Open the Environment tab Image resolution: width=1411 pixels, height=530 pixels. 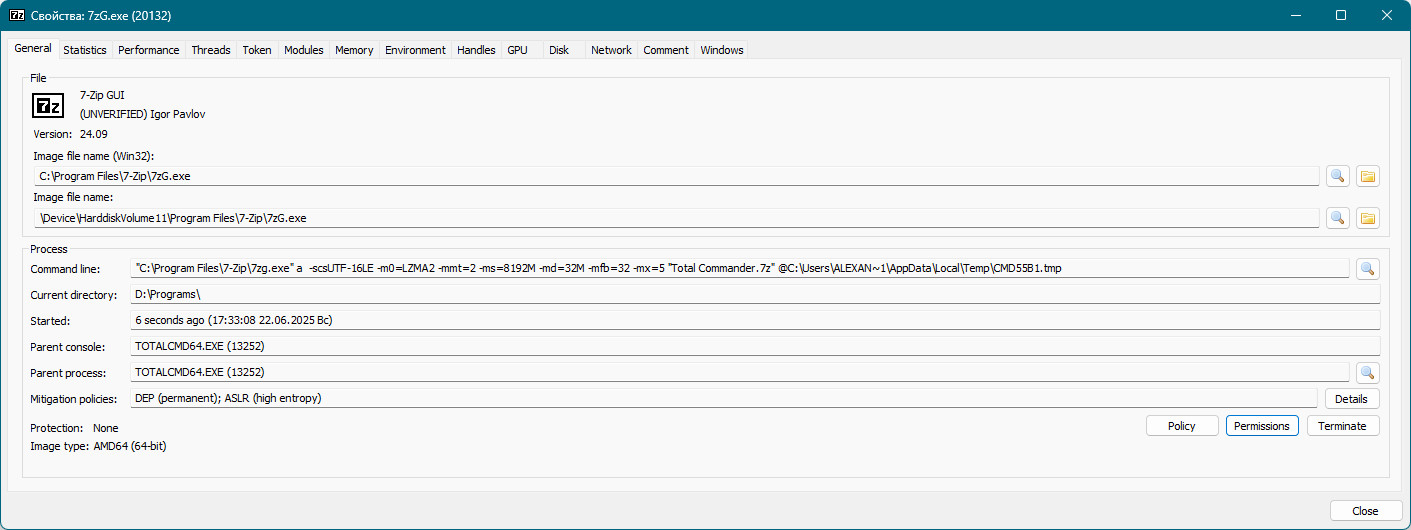(x=415, y=50)
